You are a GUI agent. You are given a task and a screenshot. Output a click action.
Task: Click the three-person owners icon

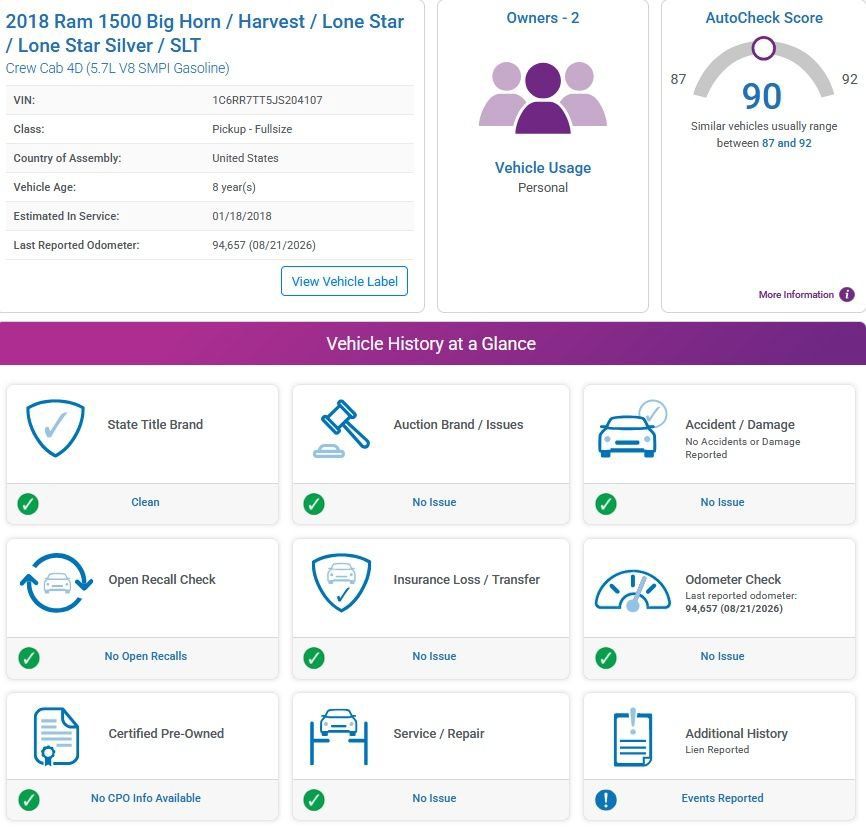(543, 98)
